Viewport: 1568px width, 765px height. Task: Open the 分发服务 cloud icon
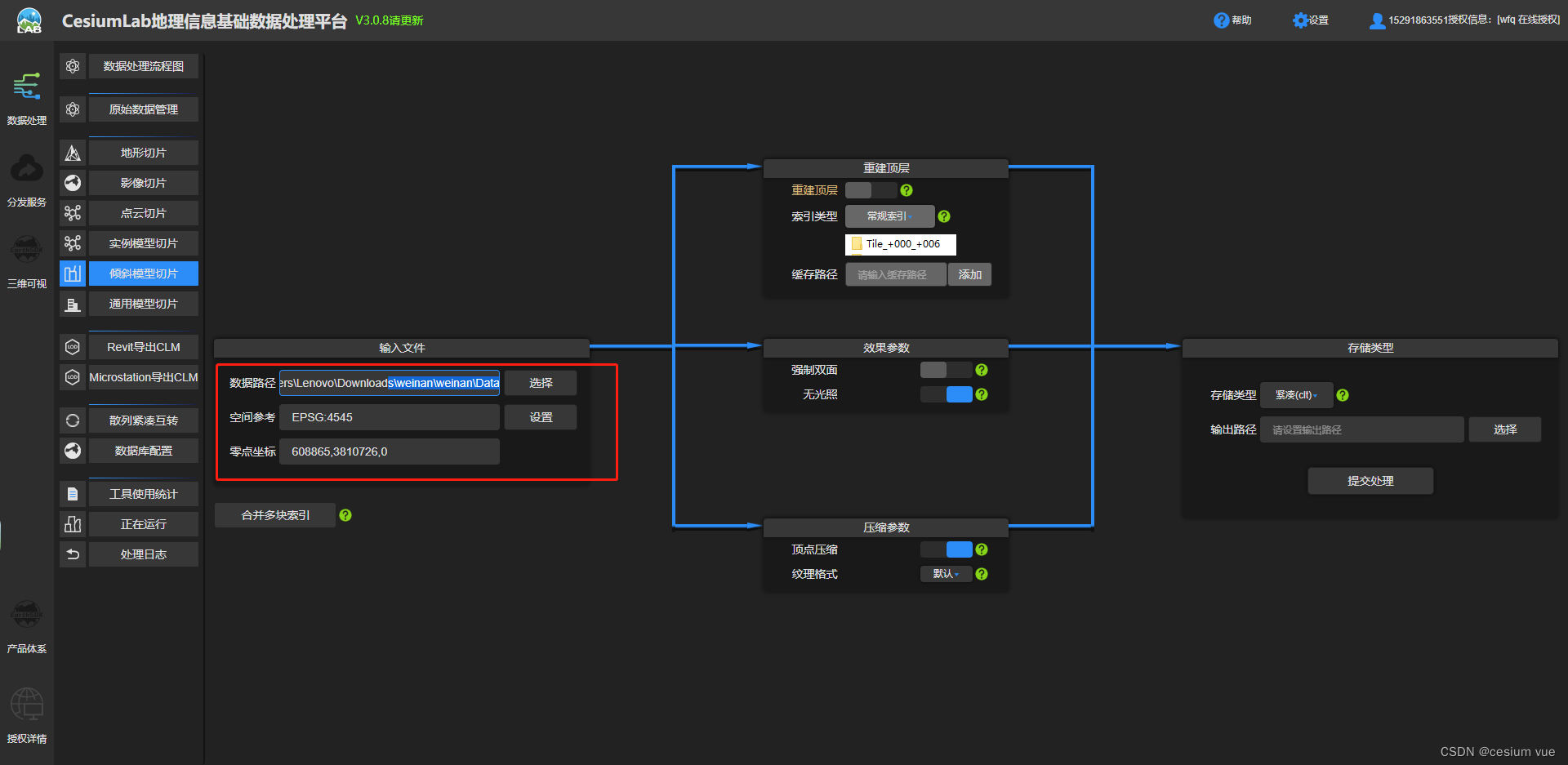pyautogui.click(x=27, y=168)
